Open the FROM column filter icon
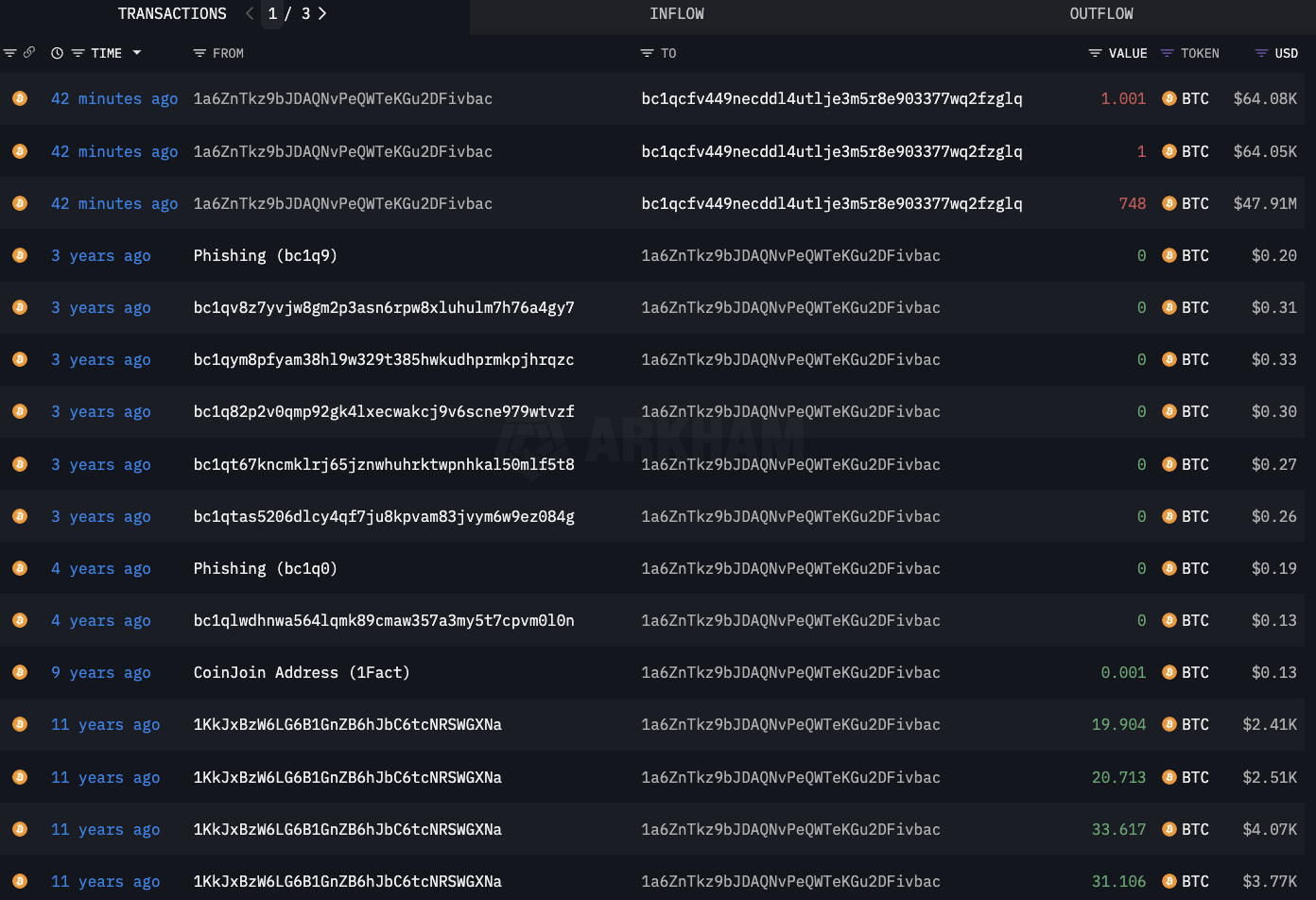 [199, 53]
